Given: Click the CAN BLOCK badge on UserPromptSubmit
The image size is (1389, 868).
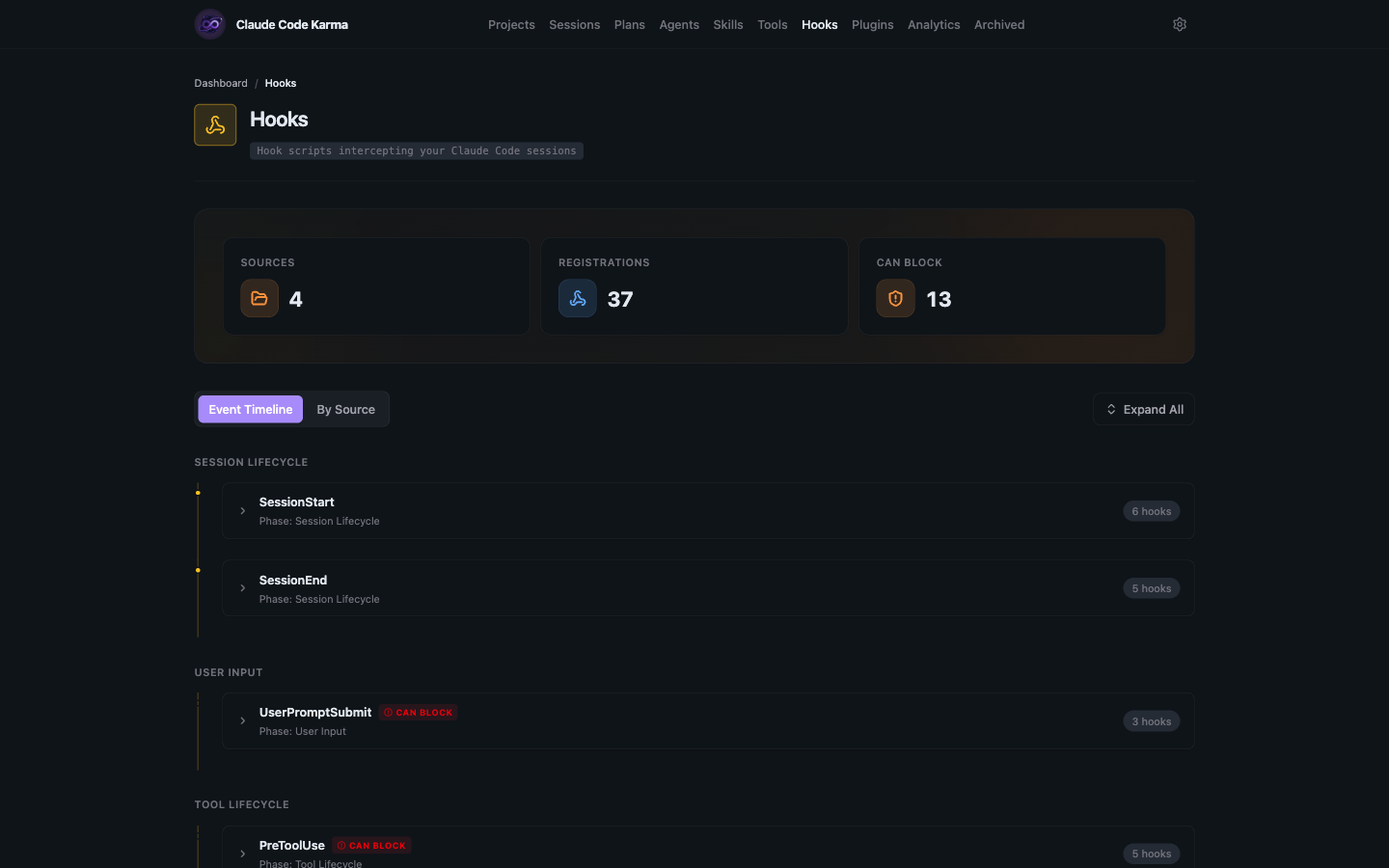Looking at the screenshot, I should (418, 712).
